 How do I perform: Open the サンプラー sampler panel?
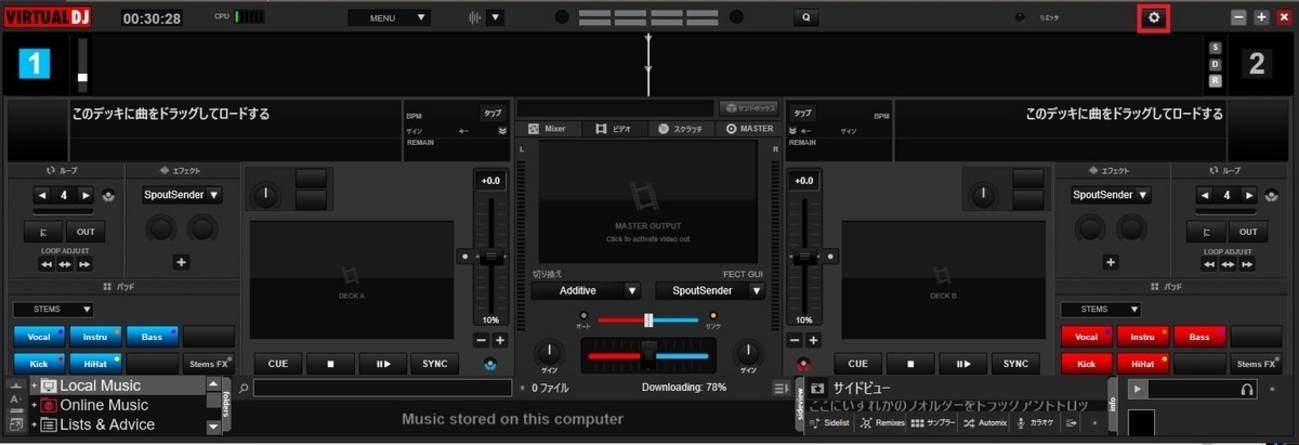click(x=932, y=424)
